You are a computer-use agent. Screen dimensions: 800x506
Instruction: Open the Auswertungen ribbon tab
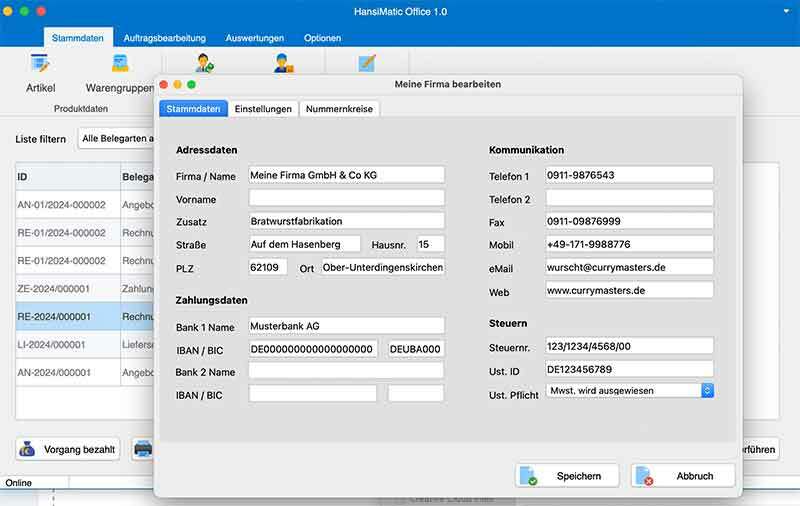(x=255, y=38)
